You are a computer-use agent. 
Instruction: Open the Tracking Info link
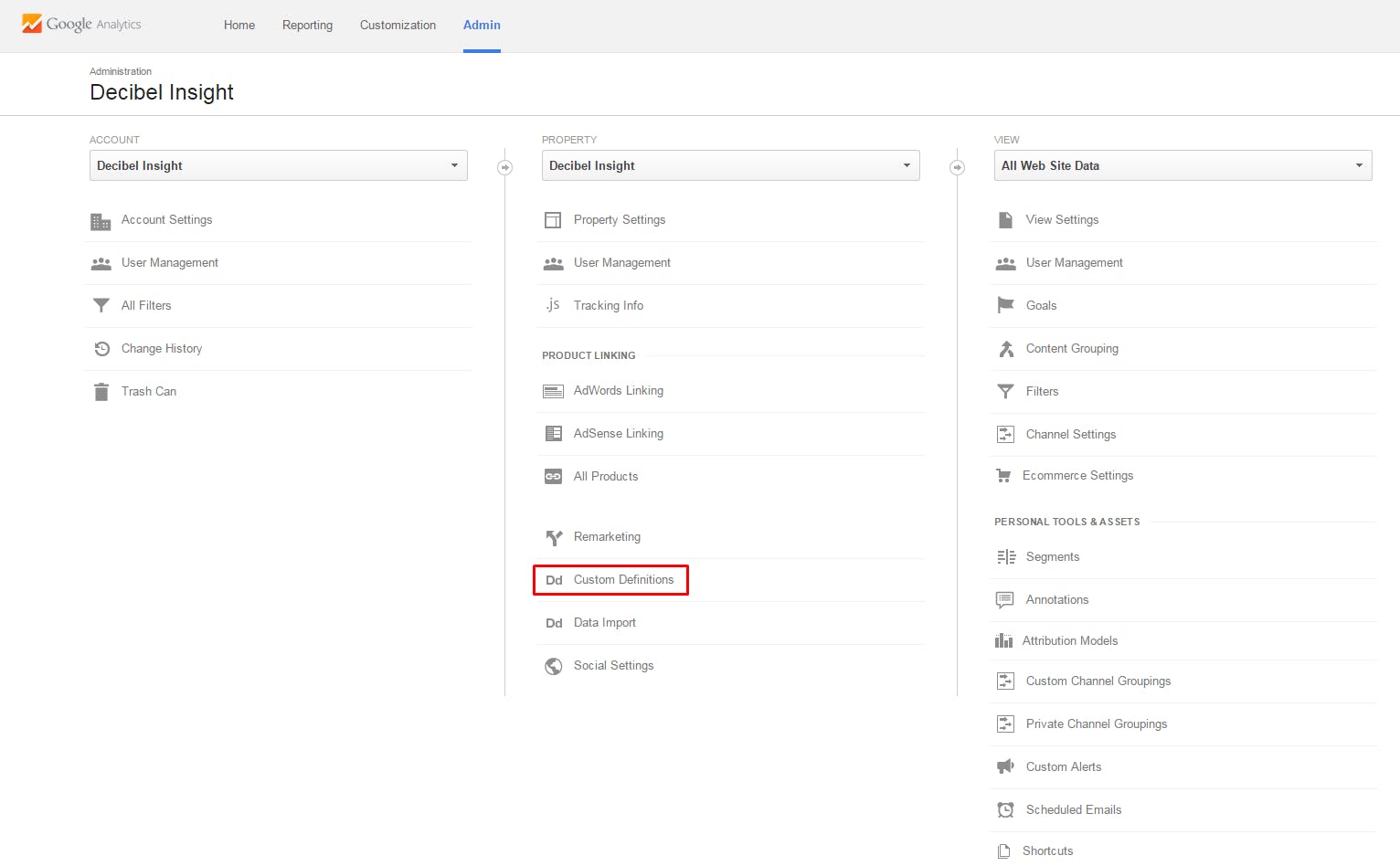pos(609,306)
